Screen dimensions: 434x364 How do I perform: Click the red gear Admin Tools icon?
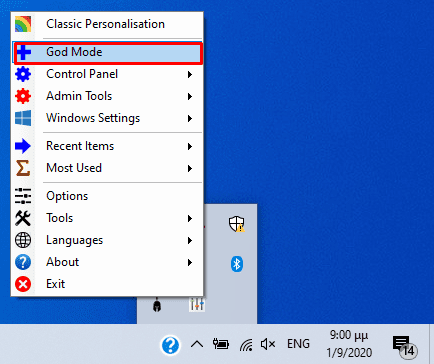23,96
